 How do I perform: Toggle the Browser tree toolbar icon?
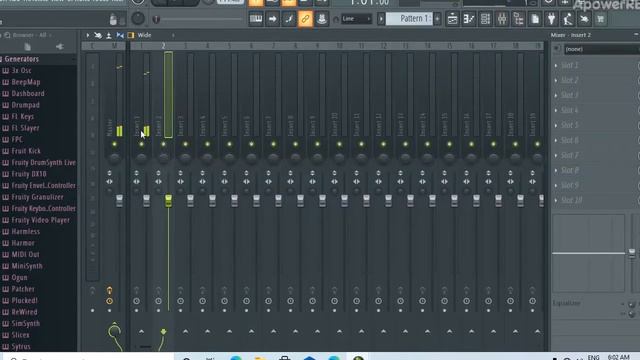(x=518, y=19)
